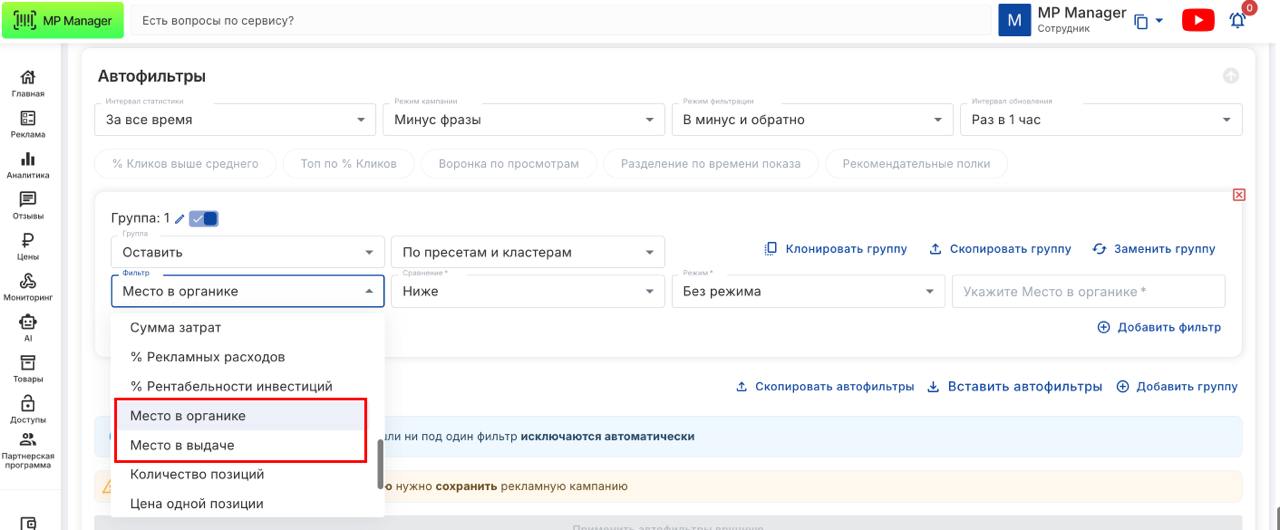Click the filter list scrollbar thumb
This screenshot has width=1280, height=530.
coord(380,464)
